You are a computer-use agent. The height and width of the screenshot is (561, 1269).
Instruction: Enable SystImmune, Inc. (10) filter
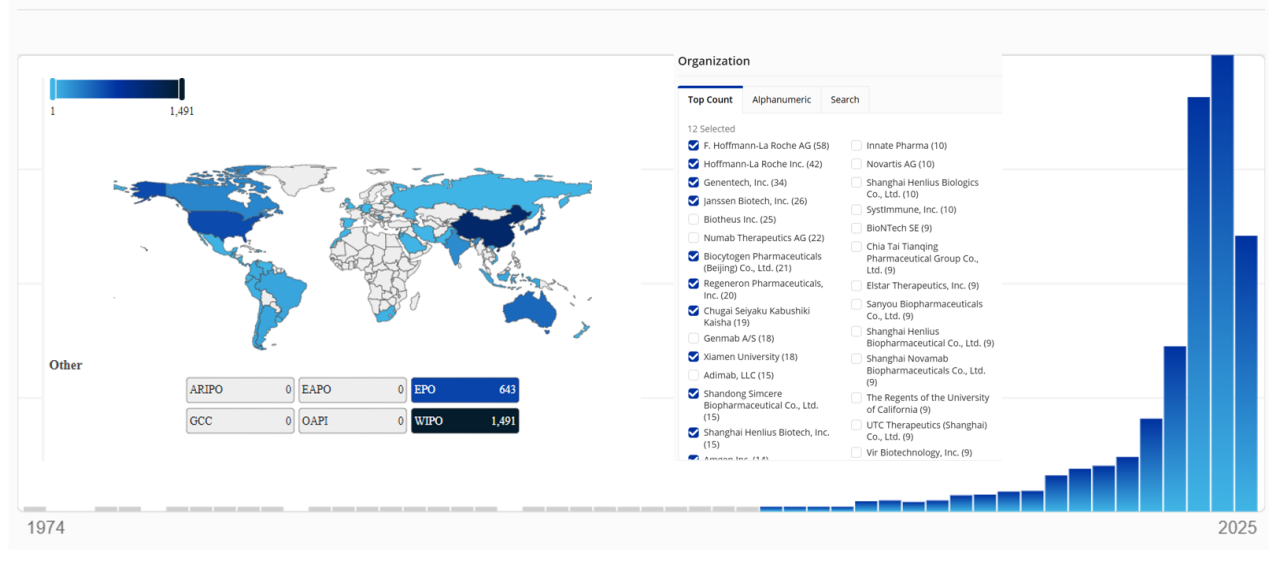(857, 210)
